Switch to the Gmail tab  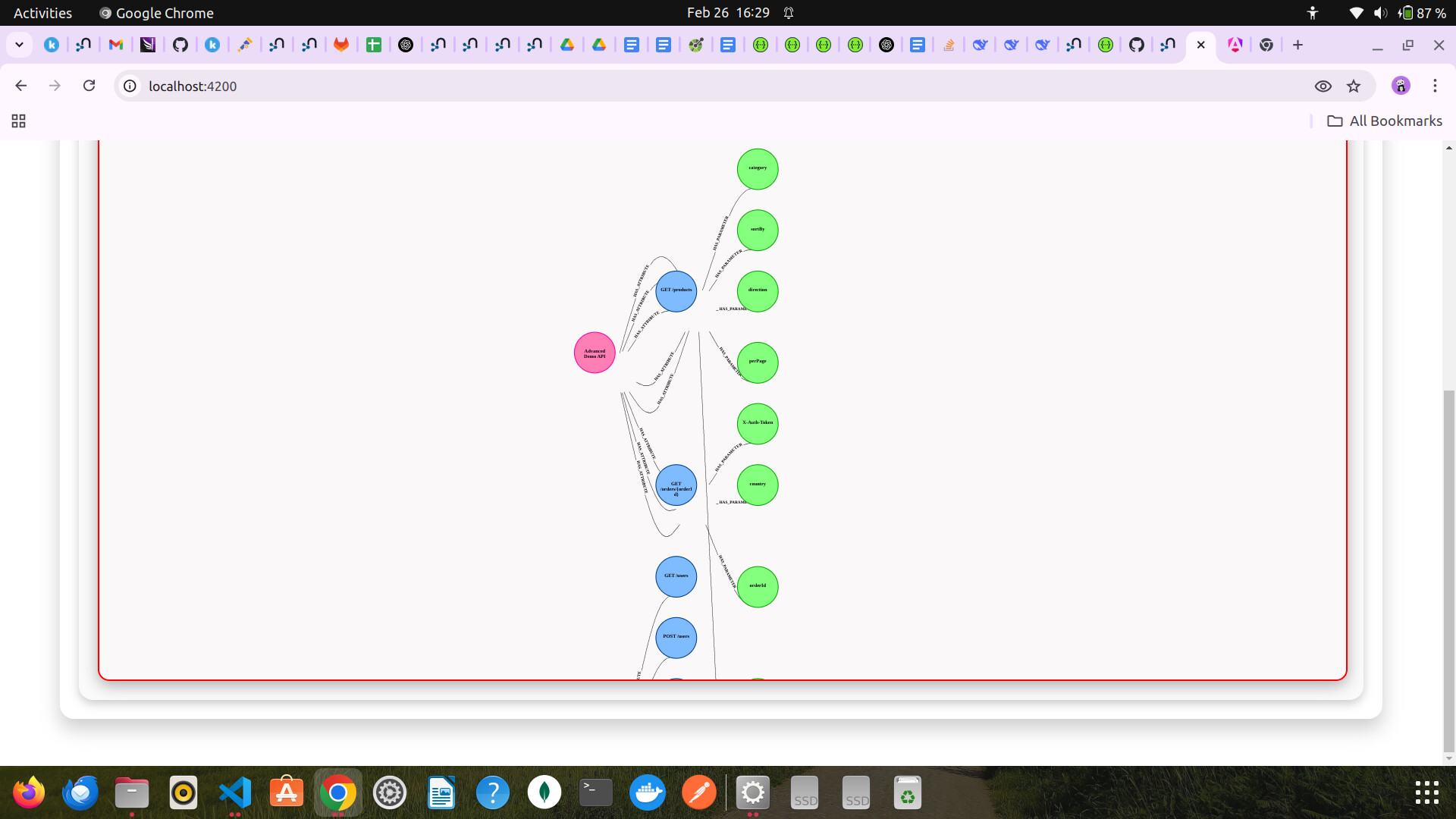tap(115, 45)
